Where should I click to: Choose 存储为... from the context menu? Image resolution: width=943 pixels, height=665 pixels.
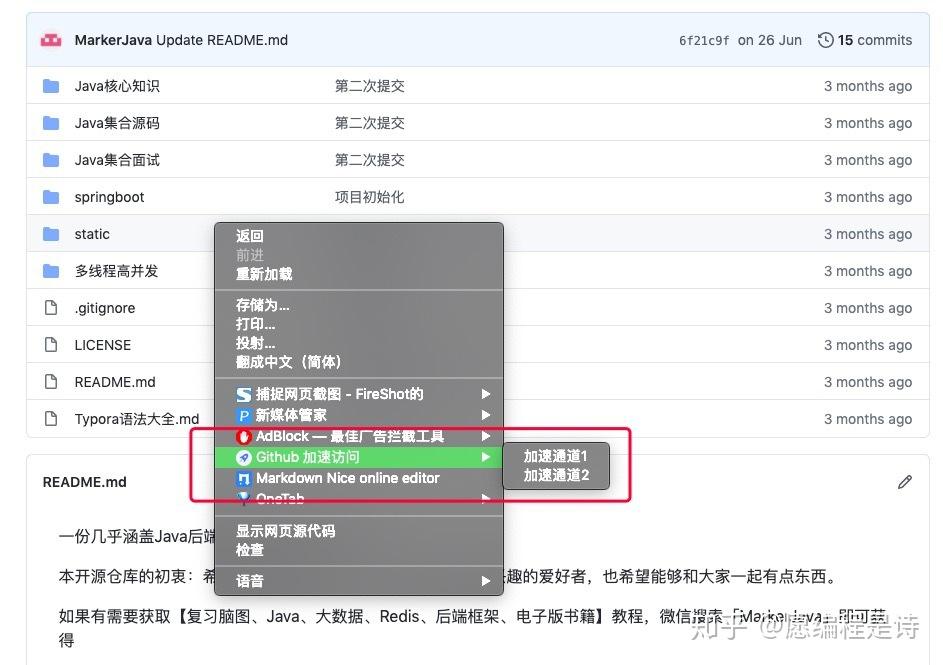(263, 305)
